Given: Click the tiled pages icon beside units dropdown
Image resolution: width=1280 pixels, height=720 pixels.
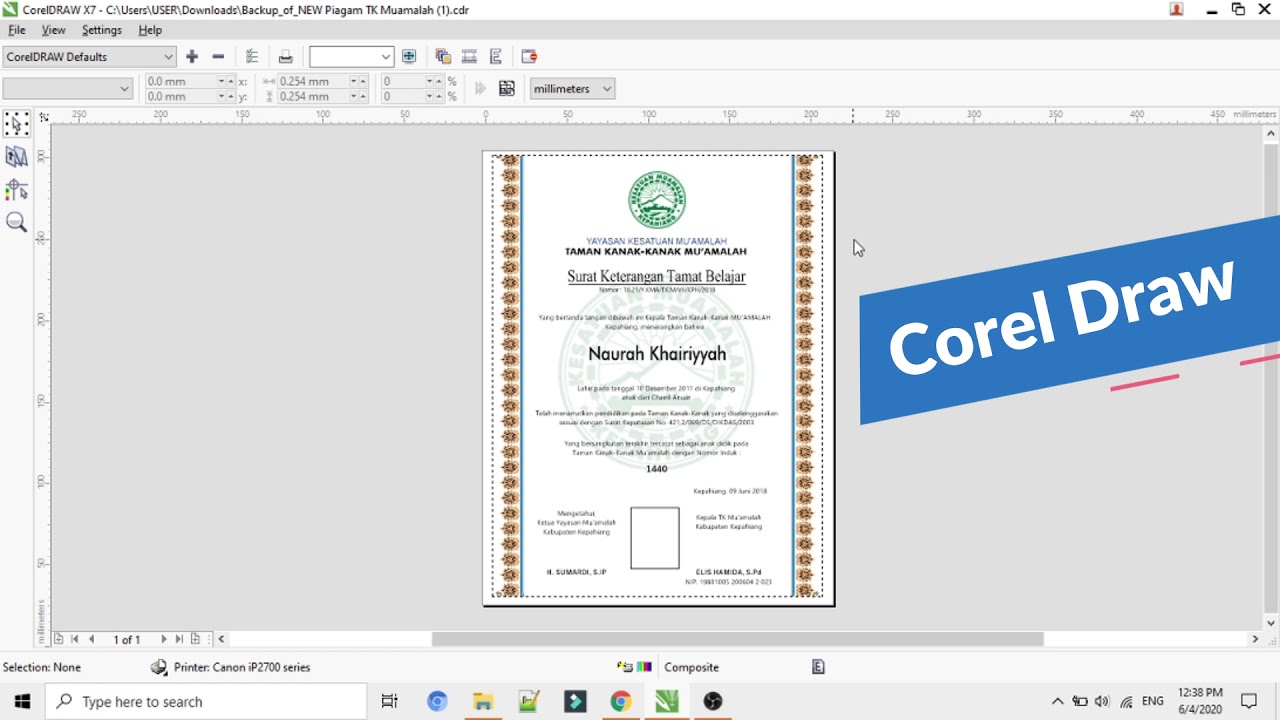Looking at the screenshot, I should click(x=507, y=89).
